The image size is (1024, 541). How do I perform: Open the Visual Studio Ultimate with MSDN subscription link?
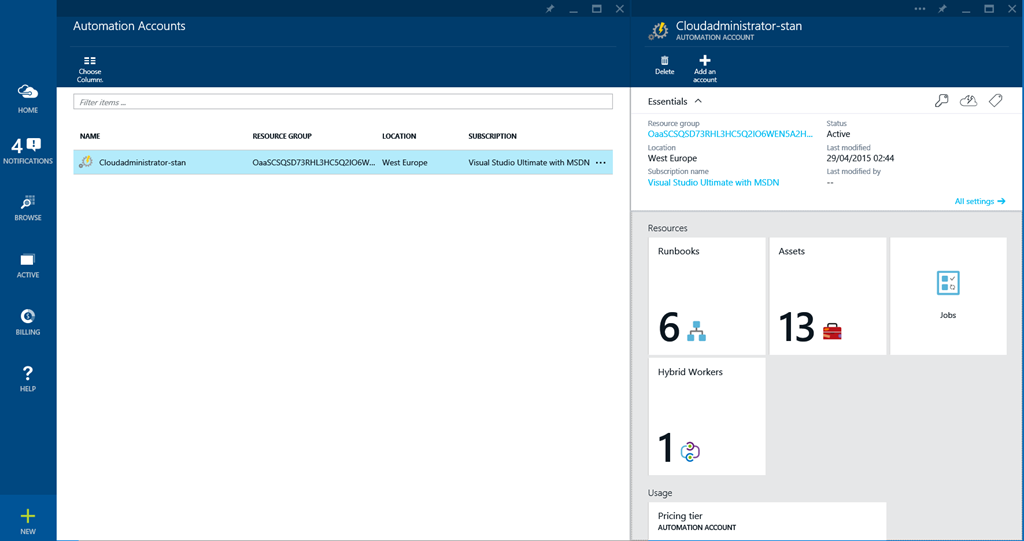713,182
